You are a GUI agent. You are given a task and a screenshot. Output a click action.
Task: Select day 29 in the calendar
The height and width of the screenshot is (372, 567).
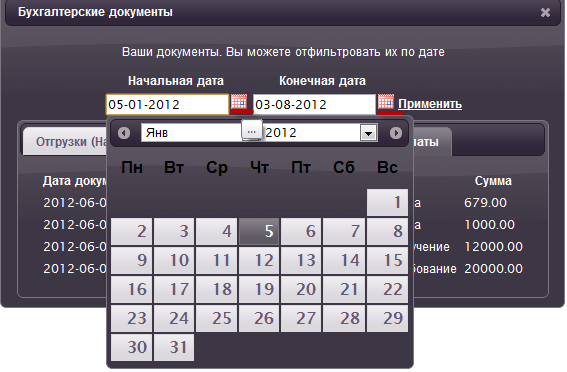pos(387,318)
